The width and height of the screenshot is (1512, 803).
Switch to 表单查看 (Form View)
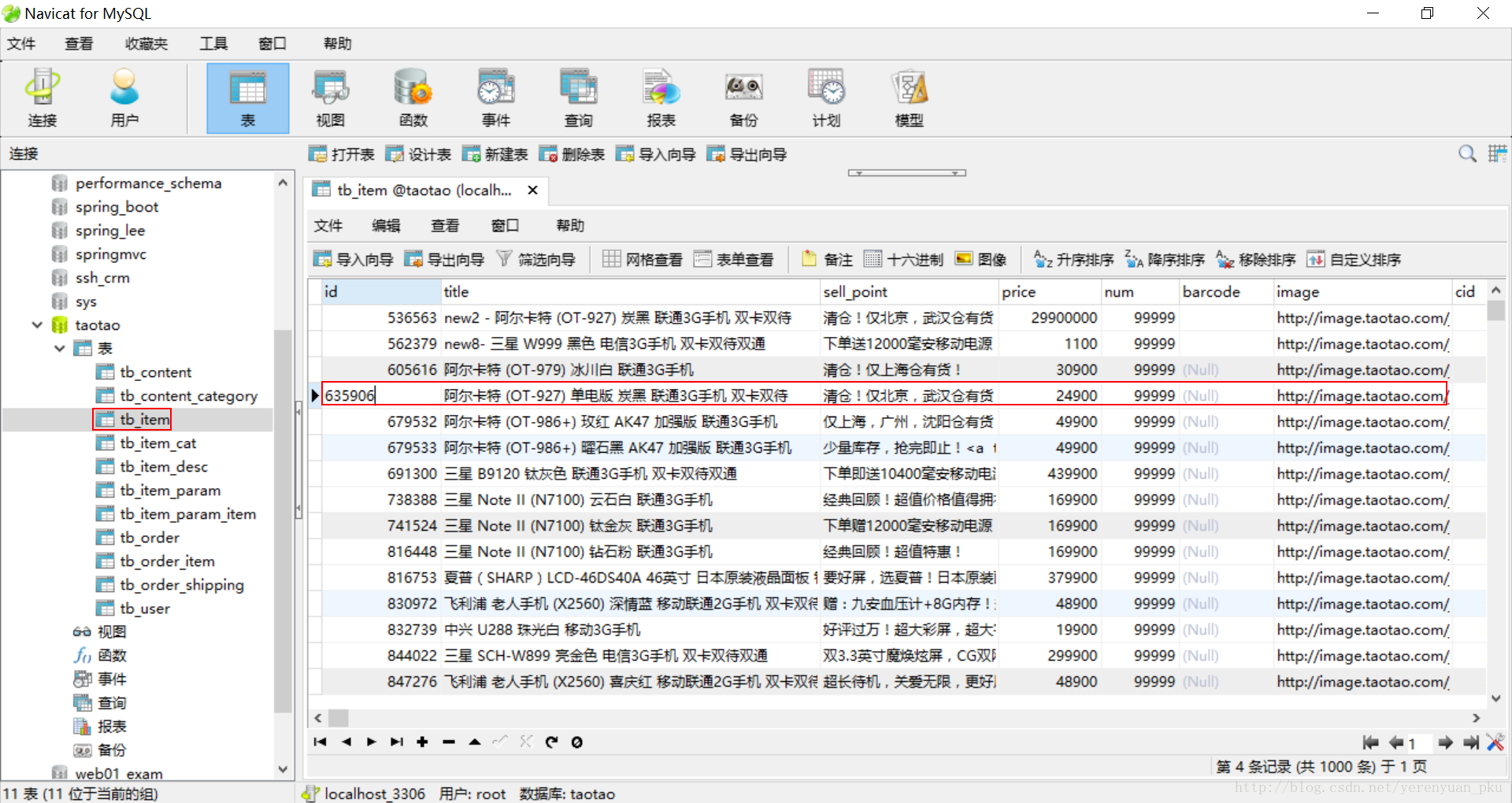tap(734, 259)
